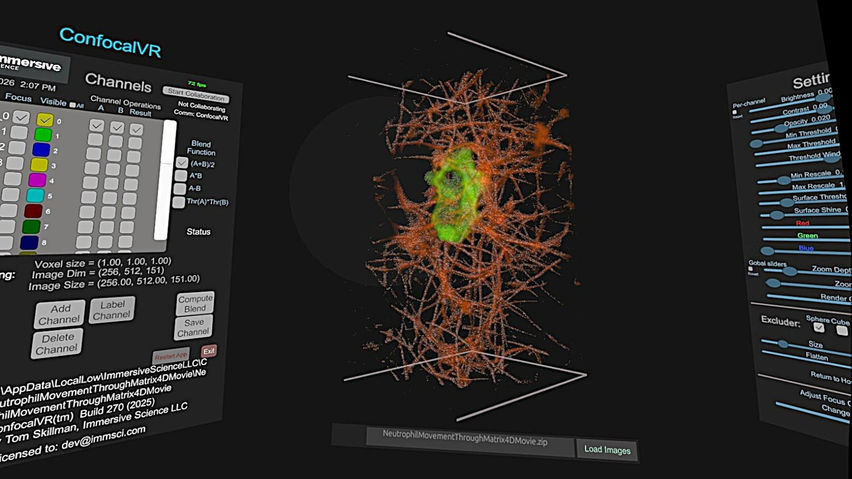This screenshot has width=852, height=479.
Task: Select the dark green channel 7 swatch
Action: pyautogui.click(x=32, y=226)
